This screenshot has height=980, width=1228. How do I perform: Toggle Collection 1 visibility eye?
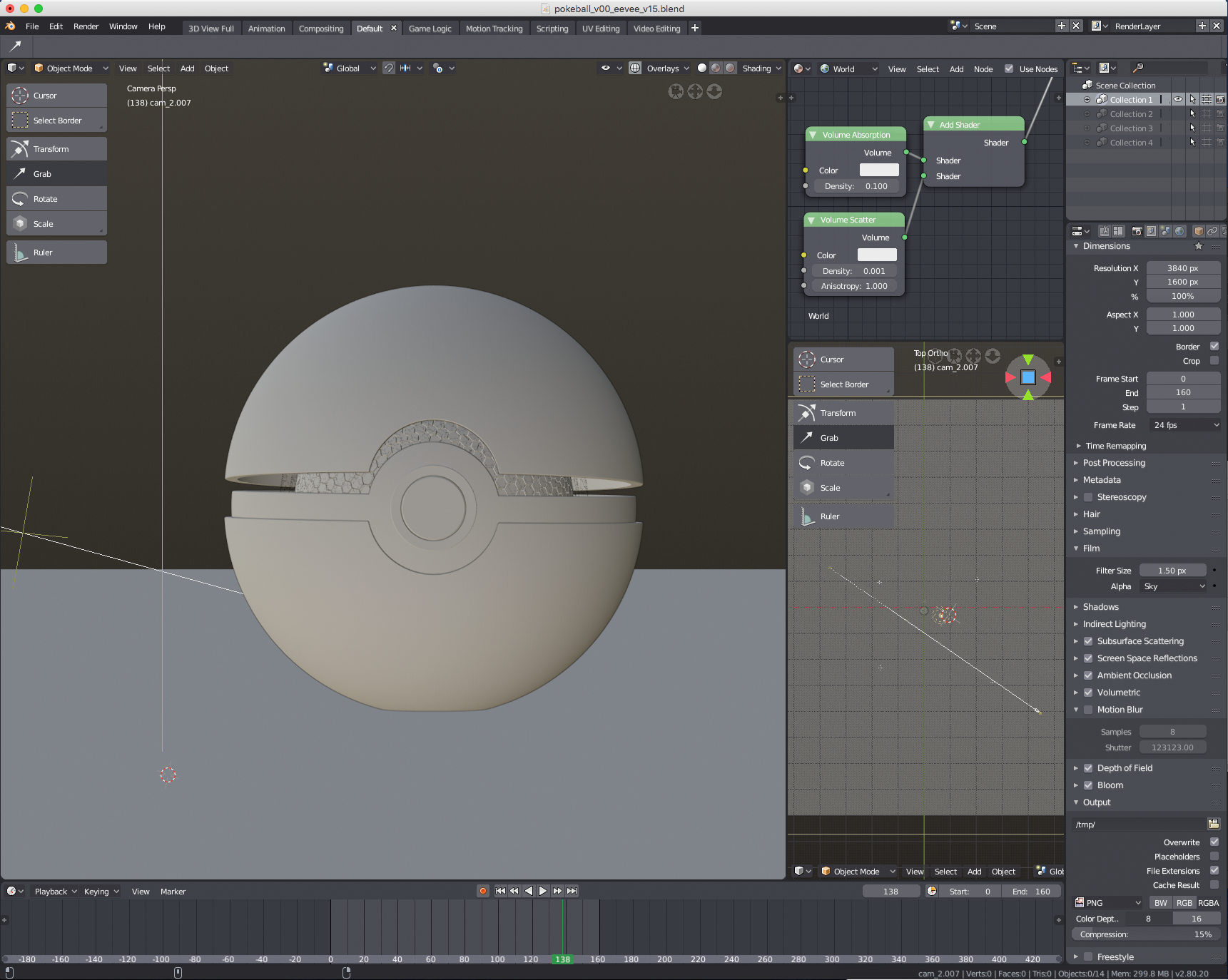tap(1178, 100)
